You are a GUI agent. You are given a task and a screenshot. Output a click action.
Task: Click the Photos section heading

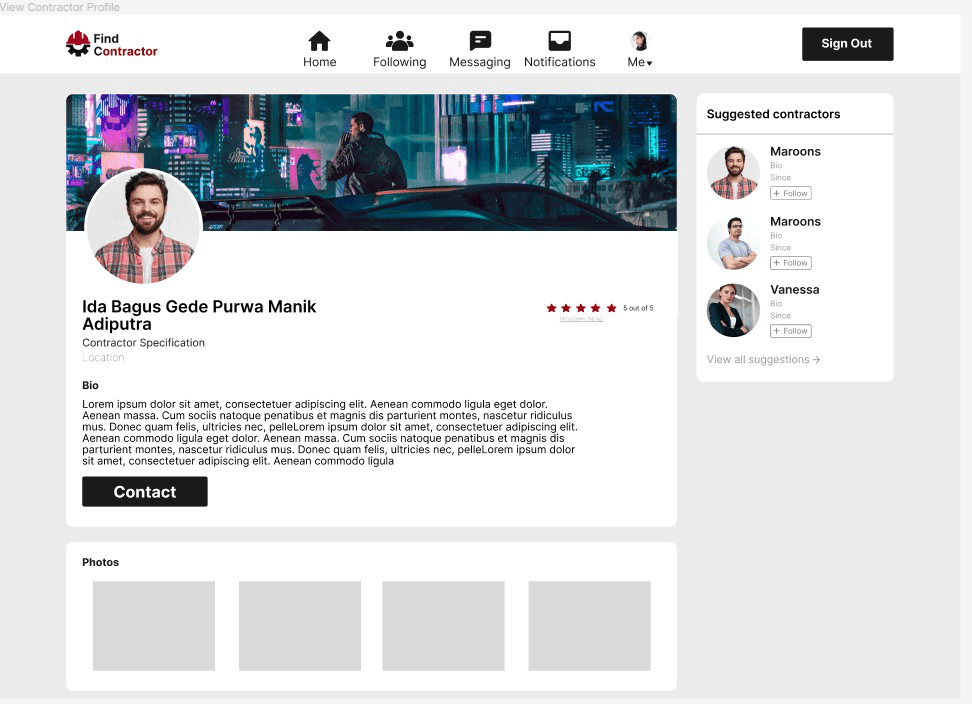point(100,562)
